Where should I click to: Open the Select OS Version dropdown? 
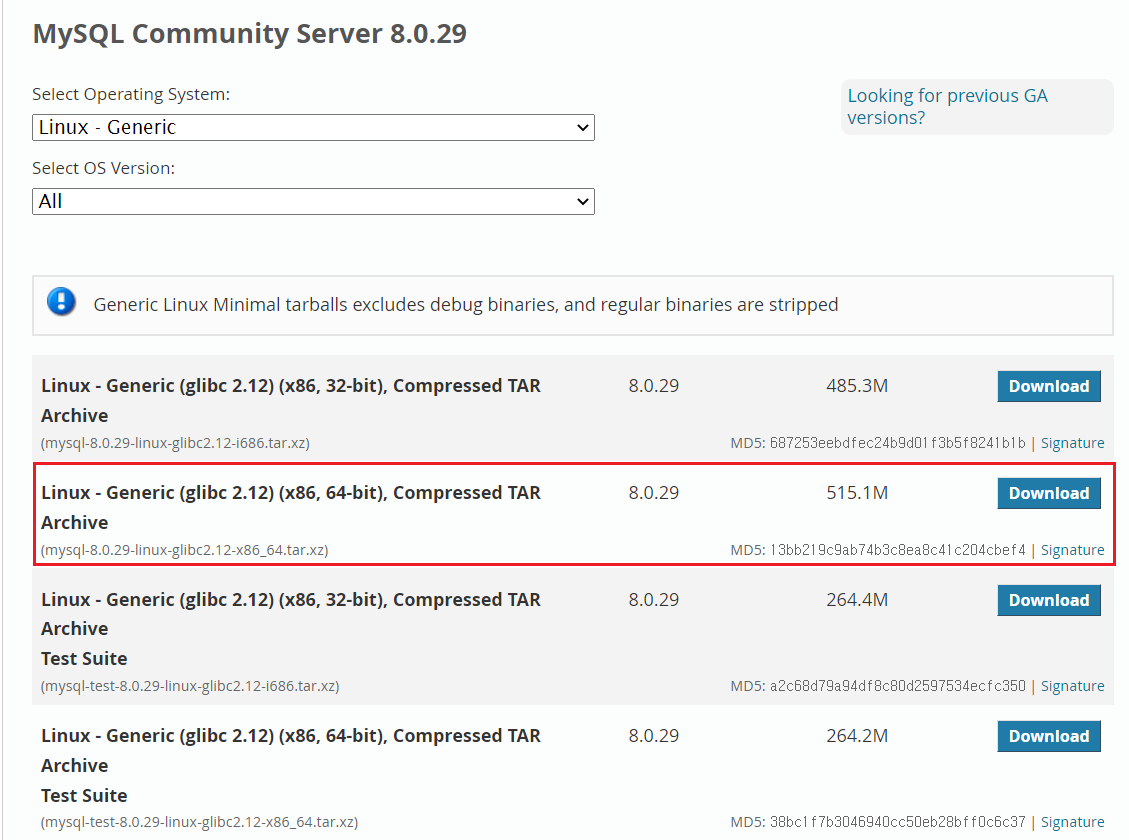point(313,202)
